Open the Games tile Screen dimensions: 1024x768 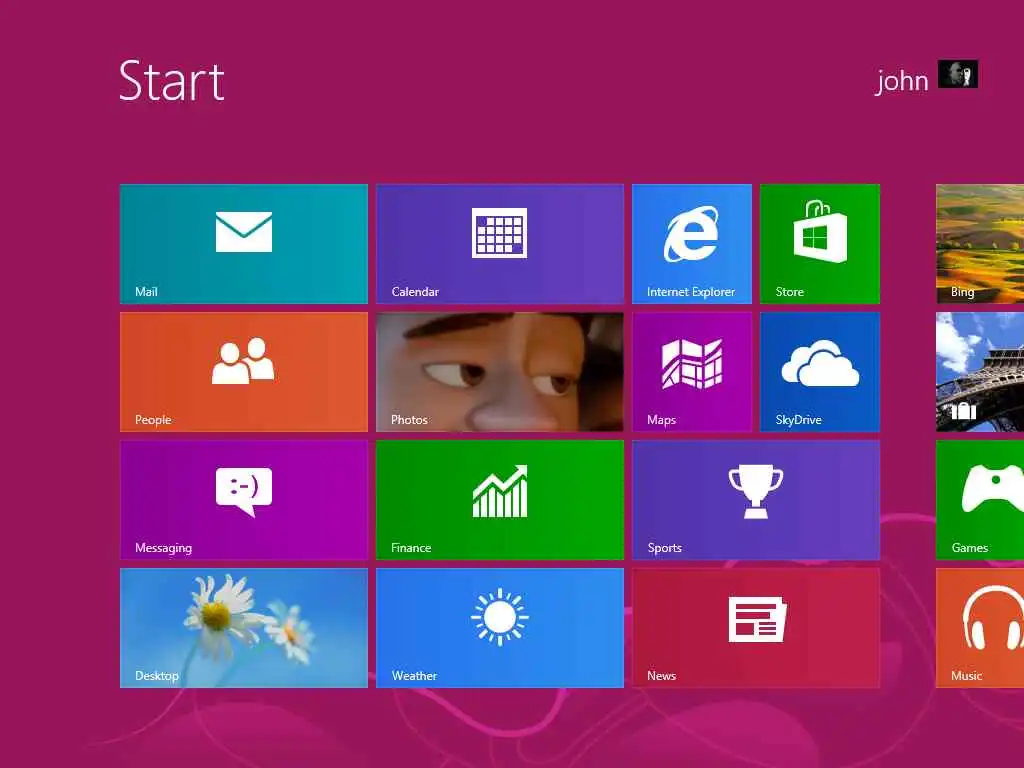(980, 500)
